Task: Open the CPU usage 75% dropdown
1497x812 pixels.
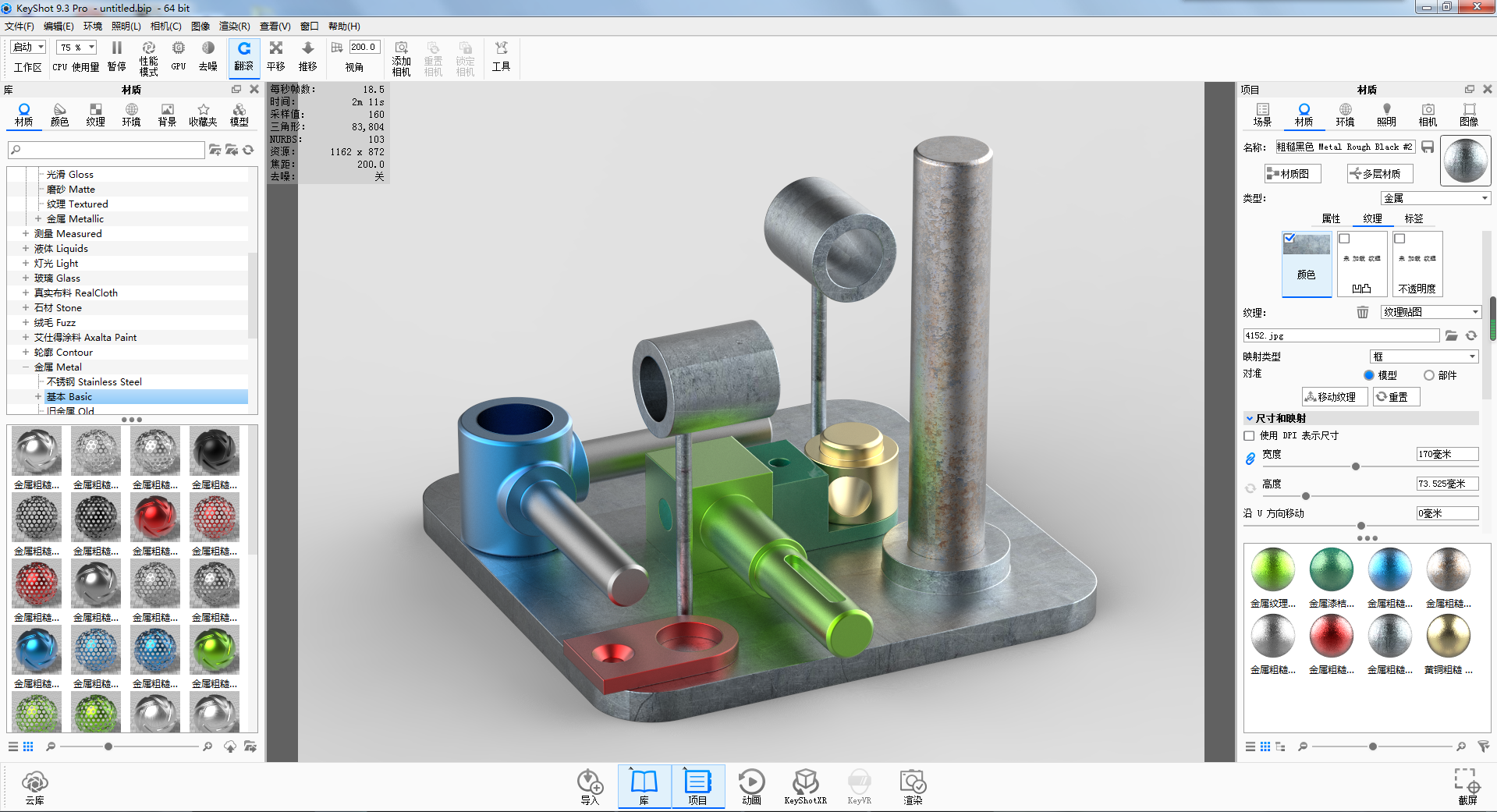Action: 76,47
